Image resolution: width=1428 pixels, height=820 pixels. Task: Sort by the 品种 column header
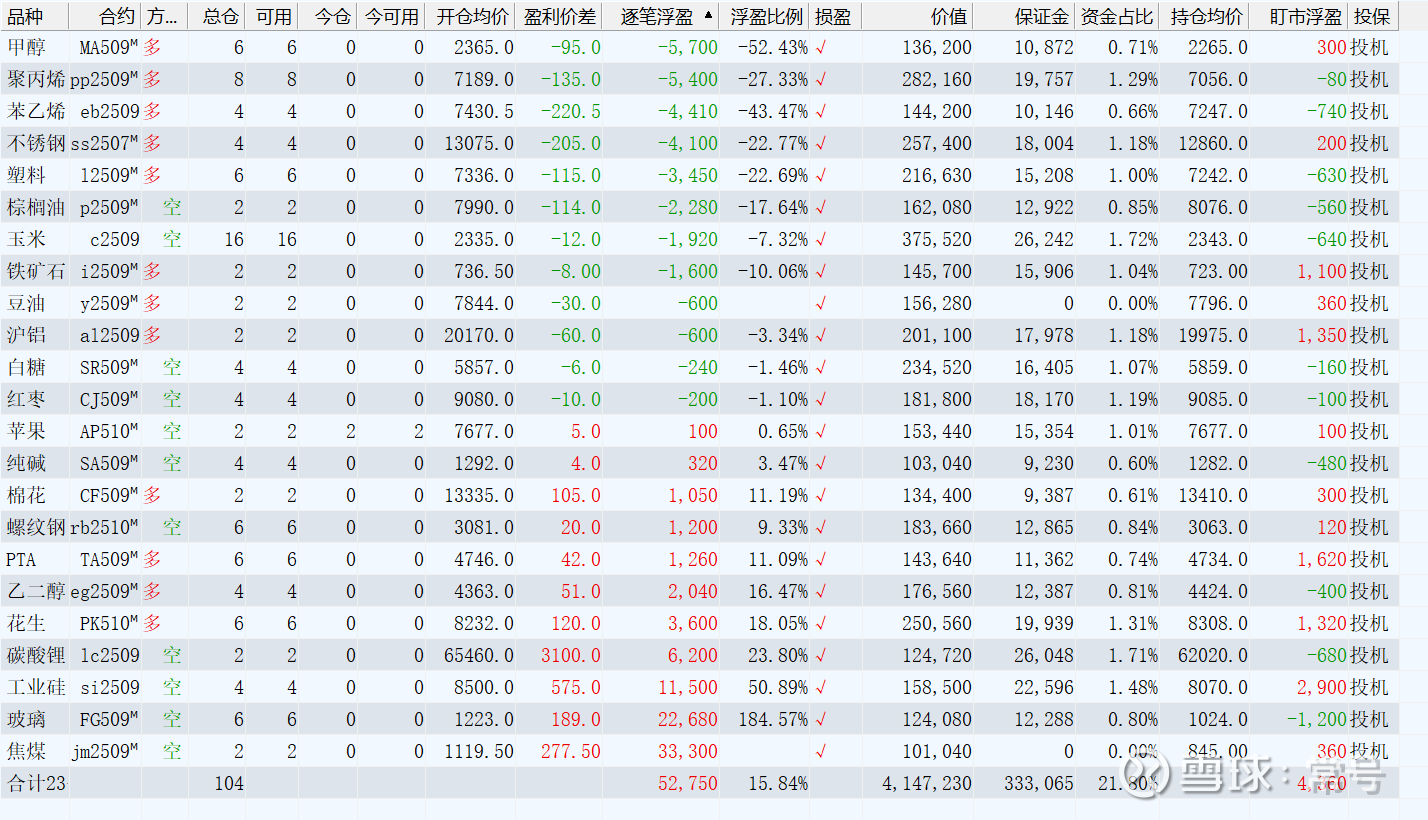26,16
